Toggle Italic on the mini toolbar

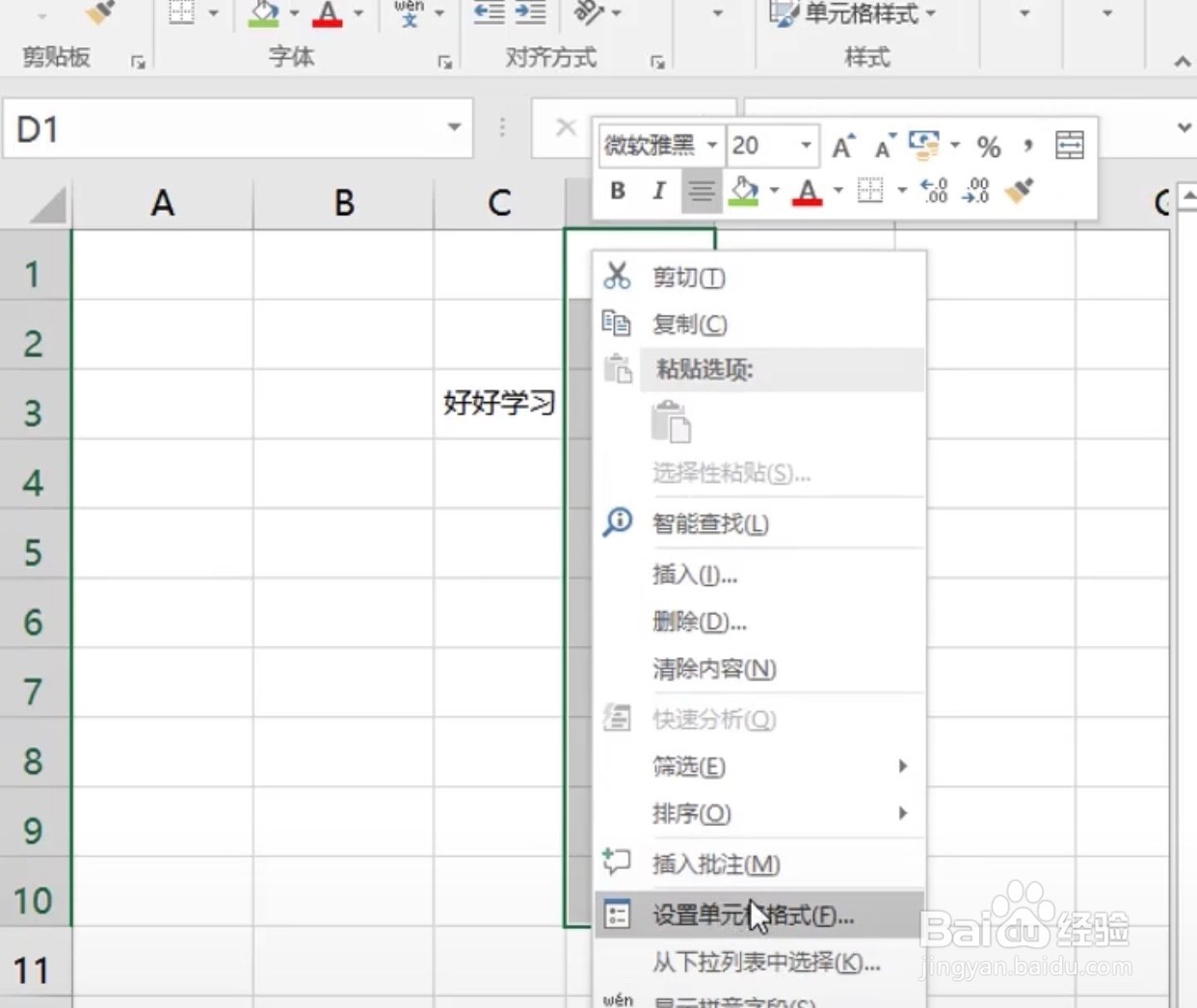tap(658, 191)
